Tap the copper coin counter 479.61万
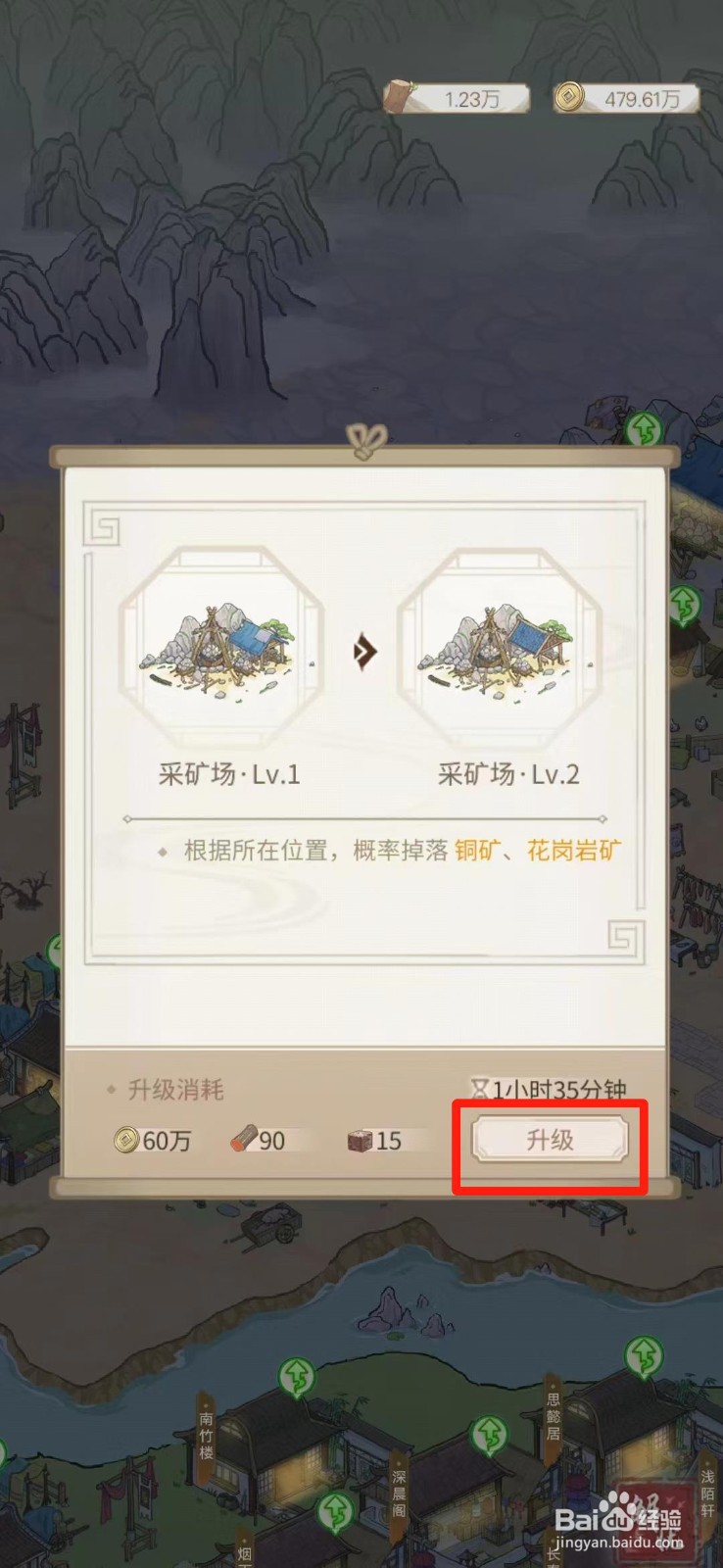The width and height of the screenshot is (723, 1568). tap(626, 98)
